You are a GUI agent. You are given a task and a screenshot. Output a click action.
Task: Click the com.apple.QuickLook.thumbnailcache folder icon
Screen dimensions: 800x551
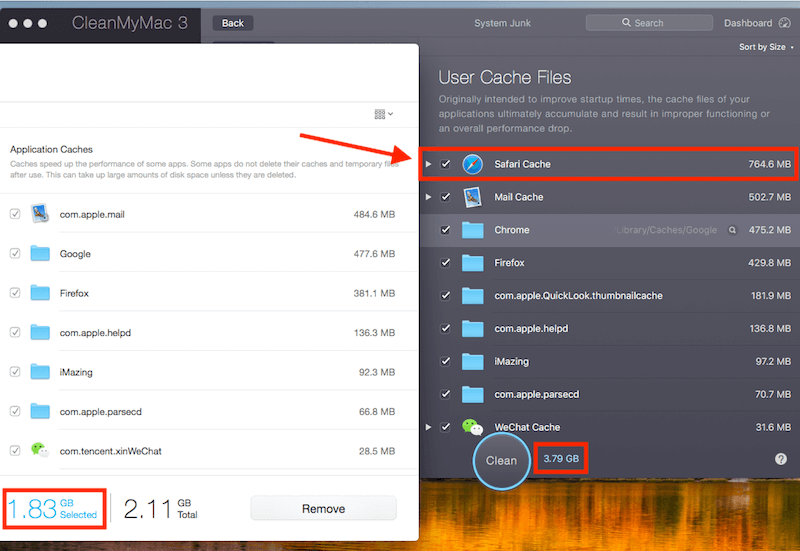tap(472, 296)
